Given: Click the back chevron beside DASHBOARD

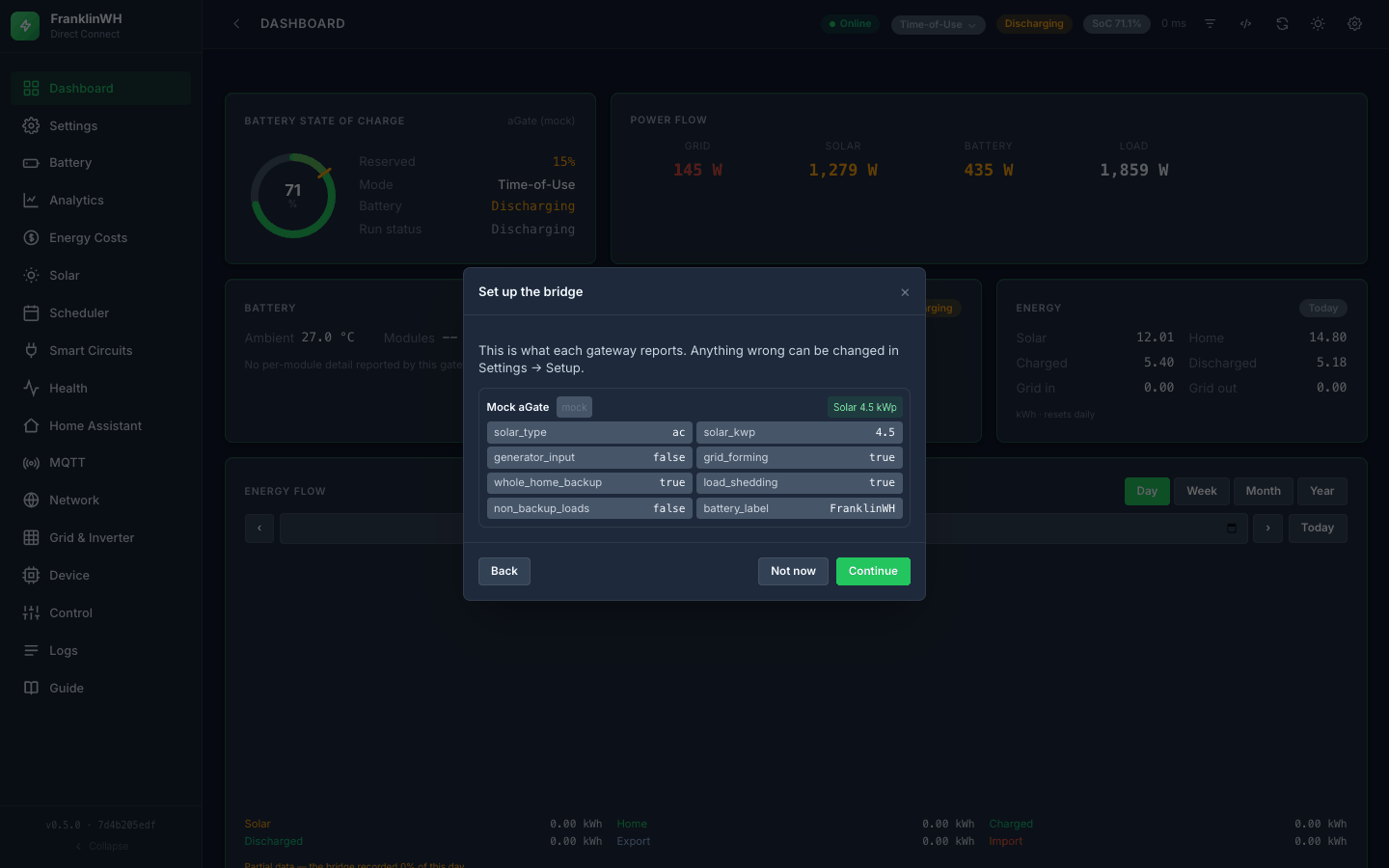Looking at the screenshot, I should tap(236, 24).
